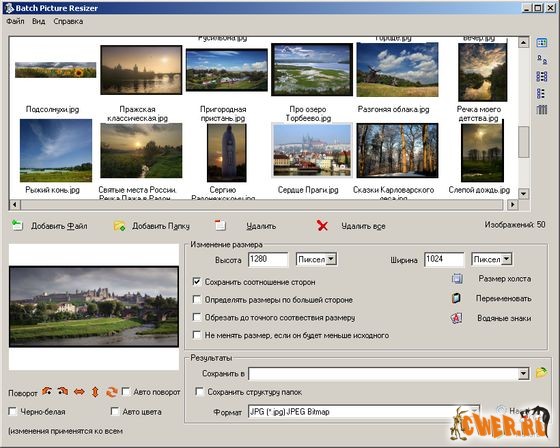Open the Вид menu
This screenshot has height=448, width=560.
[39, 21]
